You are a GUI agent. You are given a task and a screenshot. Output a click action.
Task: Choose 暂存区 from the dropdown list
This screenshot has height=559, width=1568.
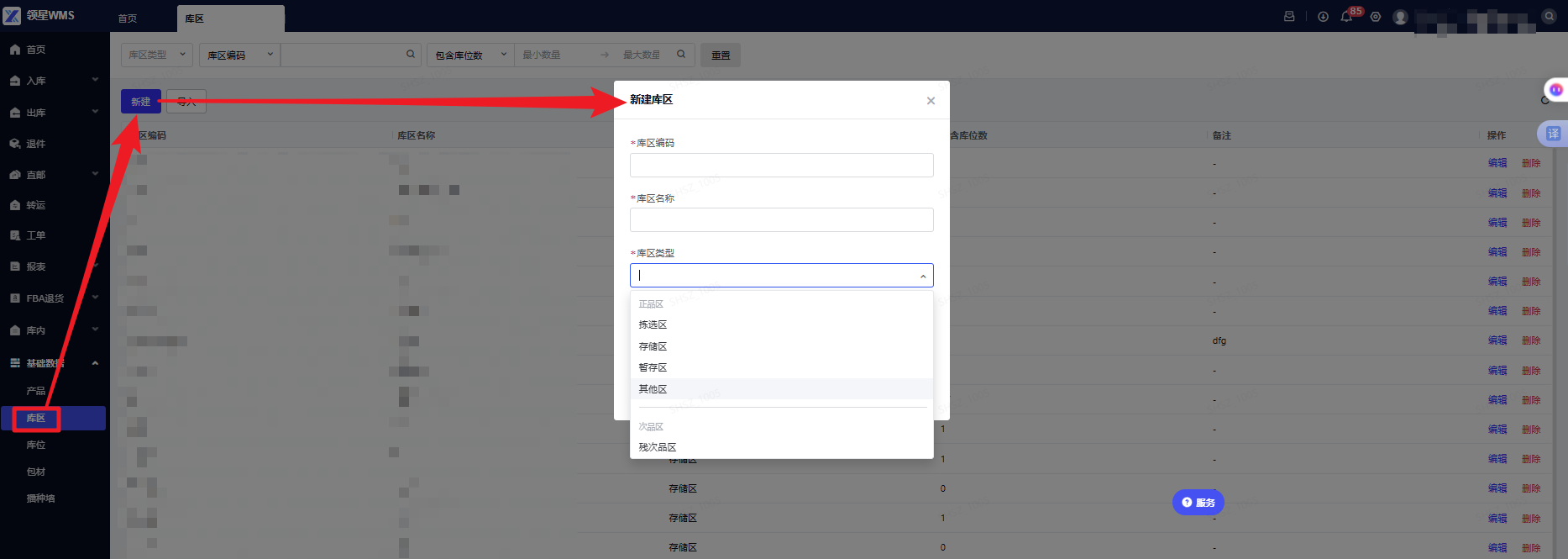781,367
